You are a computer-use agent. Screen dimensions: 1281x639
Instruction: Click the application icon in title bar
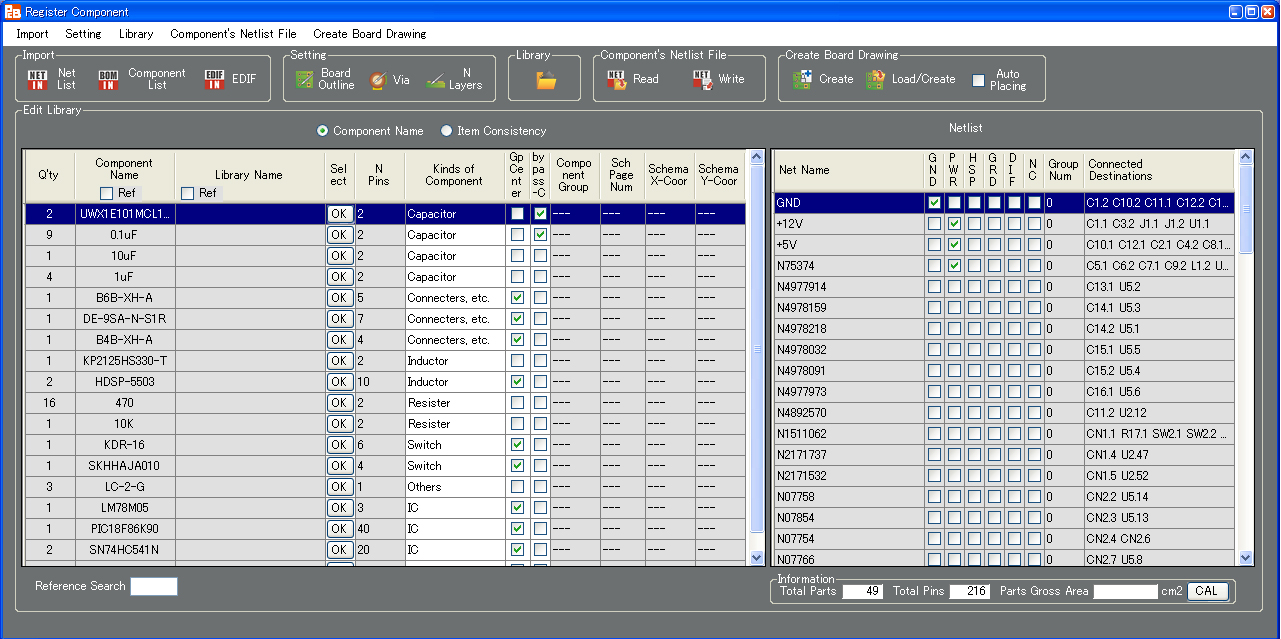13,12
